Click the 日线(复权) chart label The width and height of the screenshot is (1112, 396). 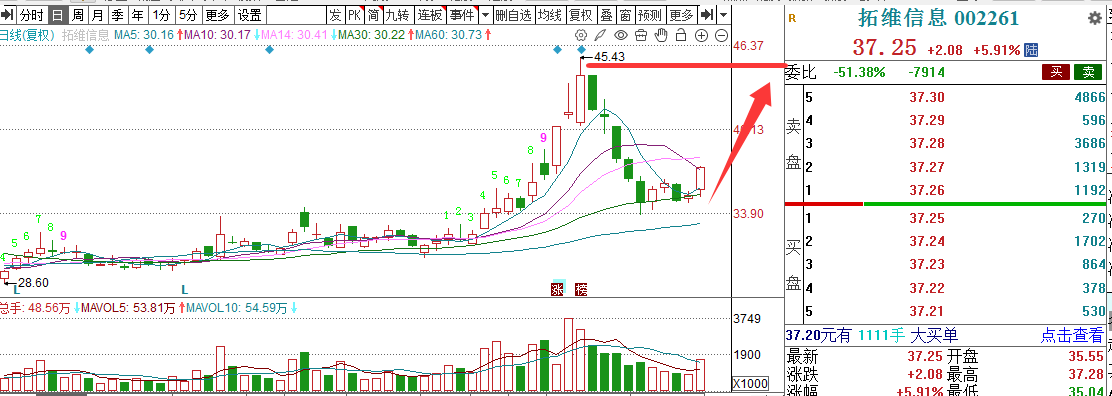28,35
